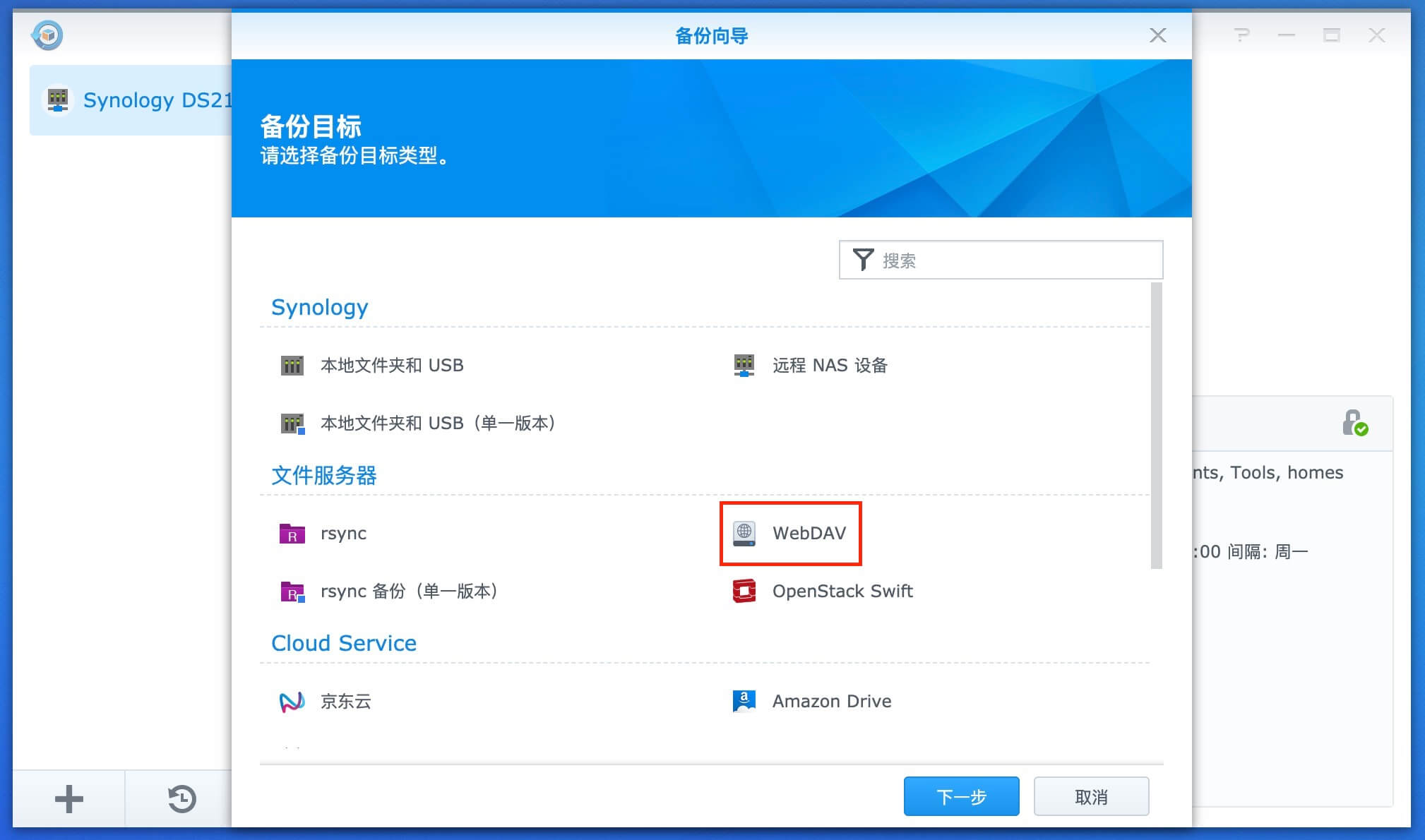Click the destination list vertical scrollbar
Viewport: 1425px width, 840px height.
[x=1155, y=425]
